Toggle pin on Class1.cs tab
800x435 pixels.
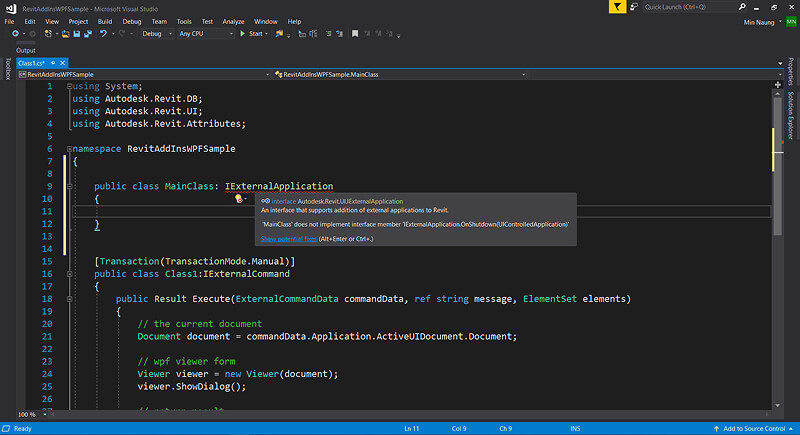click(x=53, y=62)
